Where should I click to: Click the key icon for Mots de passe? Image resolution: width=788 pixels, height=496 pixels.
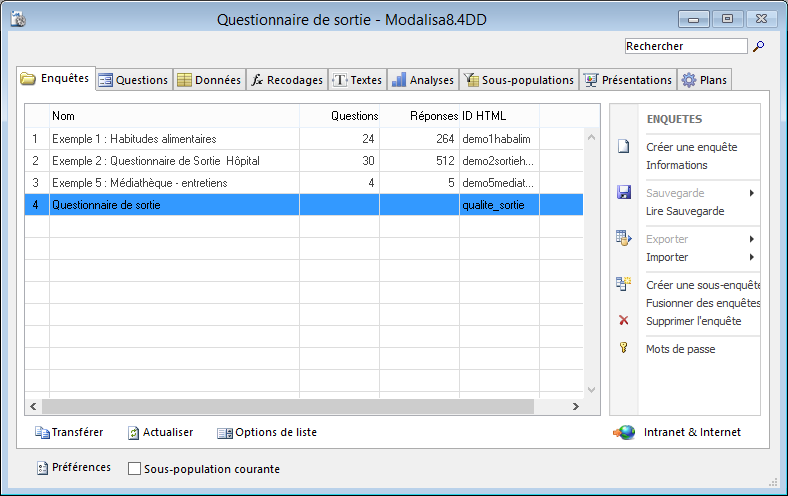point(624,348)
